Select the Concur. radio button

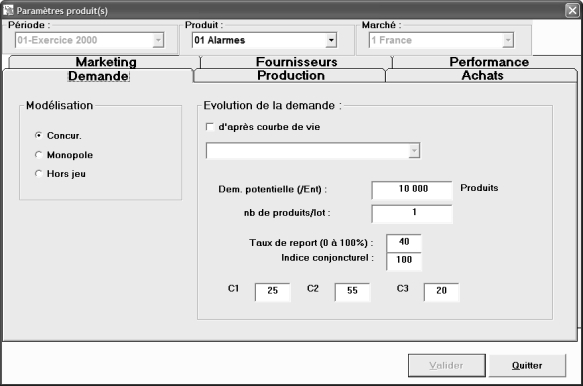(x=38, y=135)
